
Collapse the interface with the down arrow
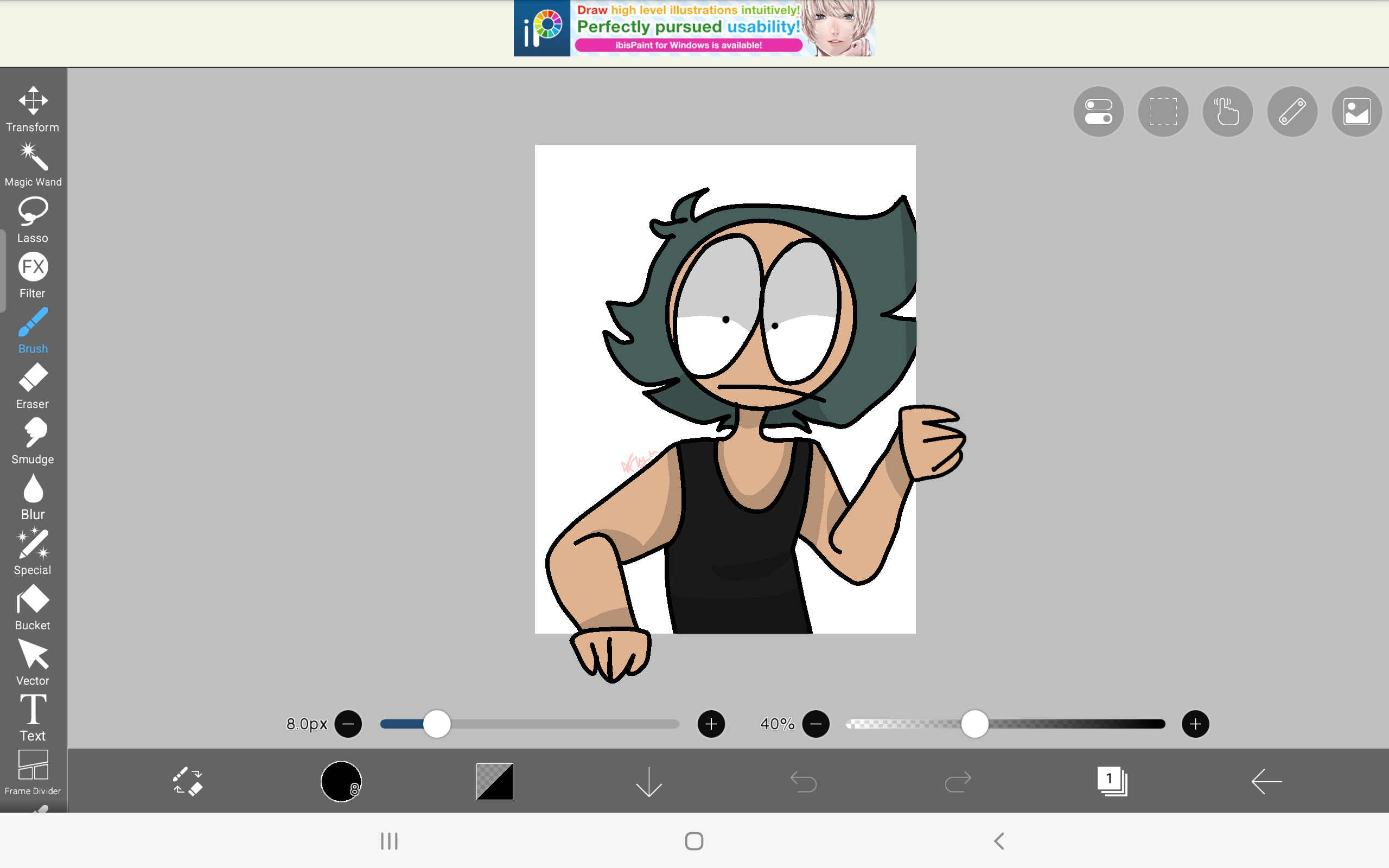[x=648, y=781]
